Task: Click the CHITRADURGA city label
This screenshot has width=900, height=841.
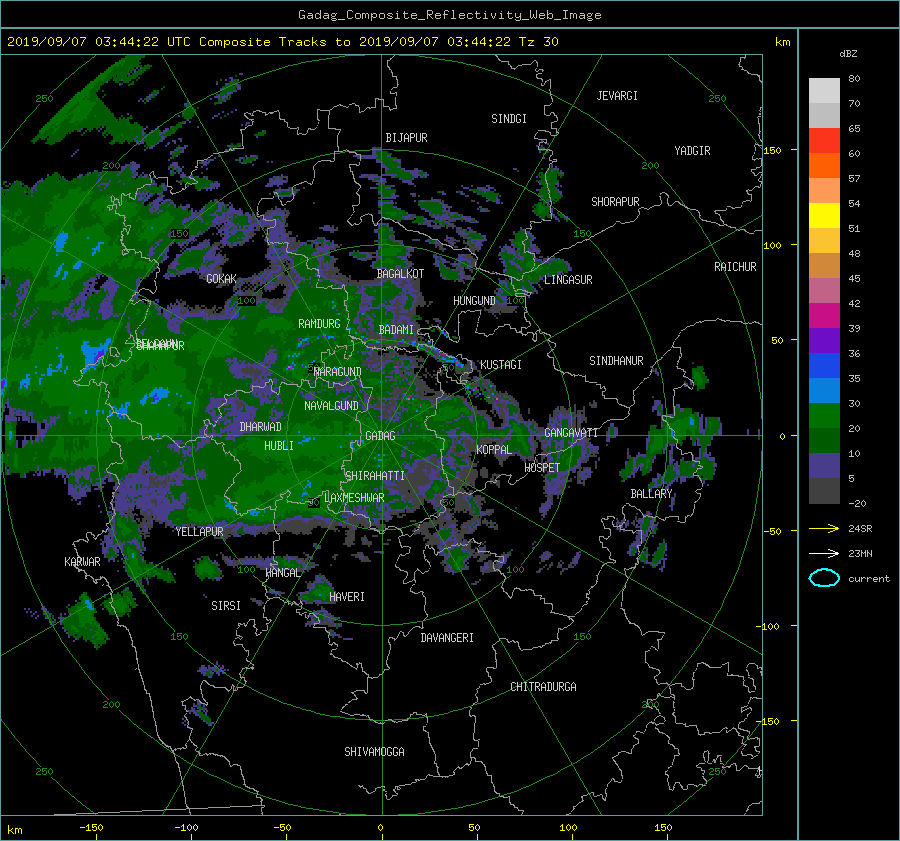Action: tap(543, 687)
